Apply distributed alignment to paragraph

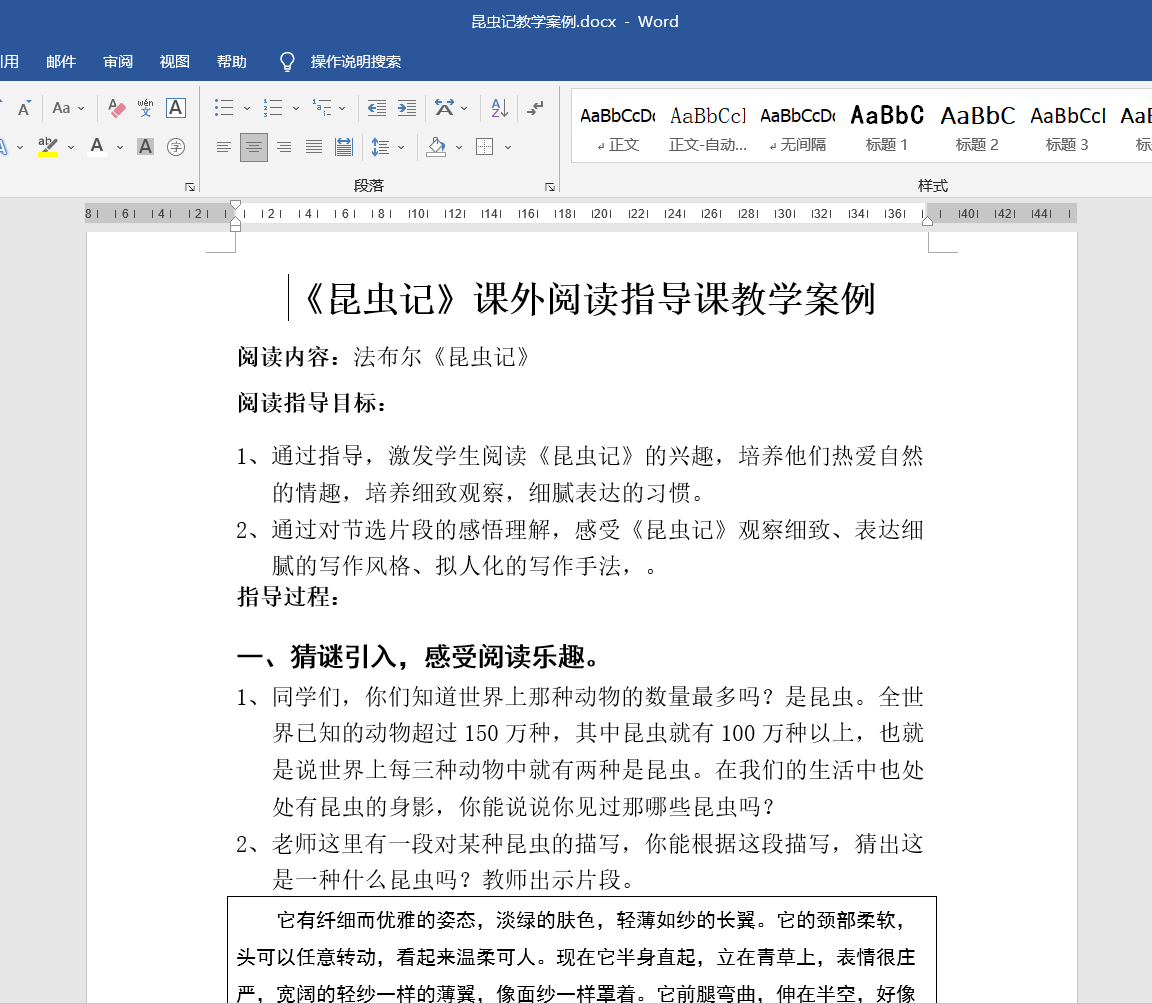point(344,147)
